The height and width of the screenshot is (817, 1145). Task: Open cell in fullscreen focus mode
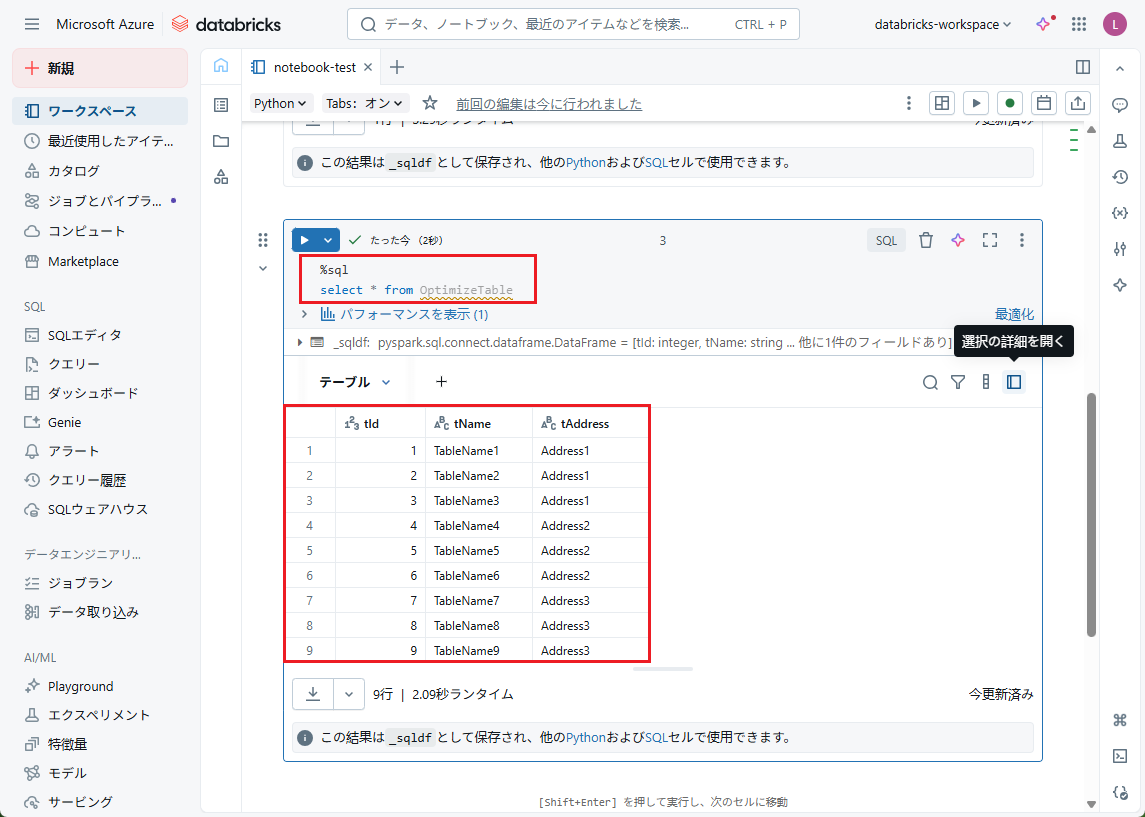point(990,240)
